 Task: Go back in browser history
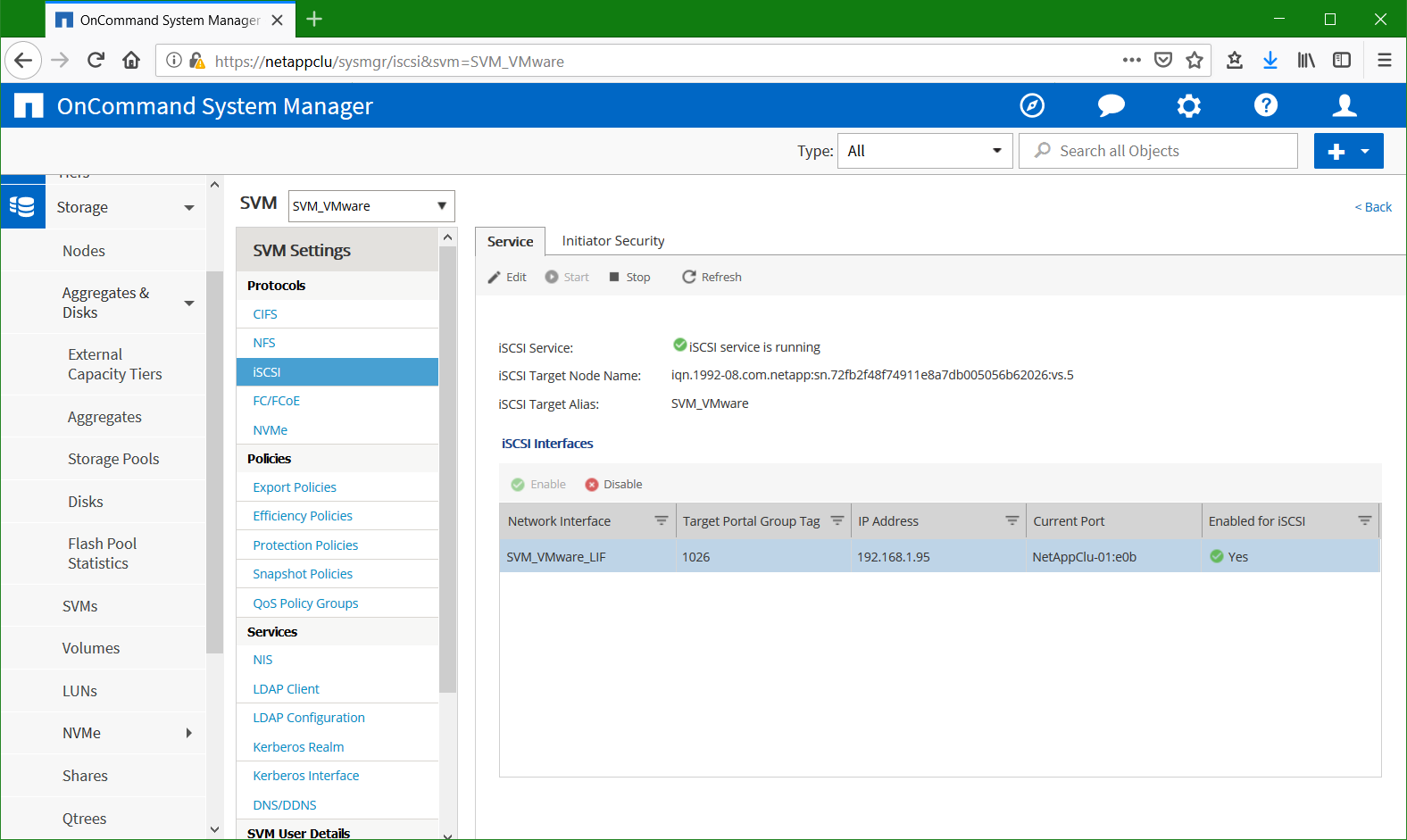23,61
